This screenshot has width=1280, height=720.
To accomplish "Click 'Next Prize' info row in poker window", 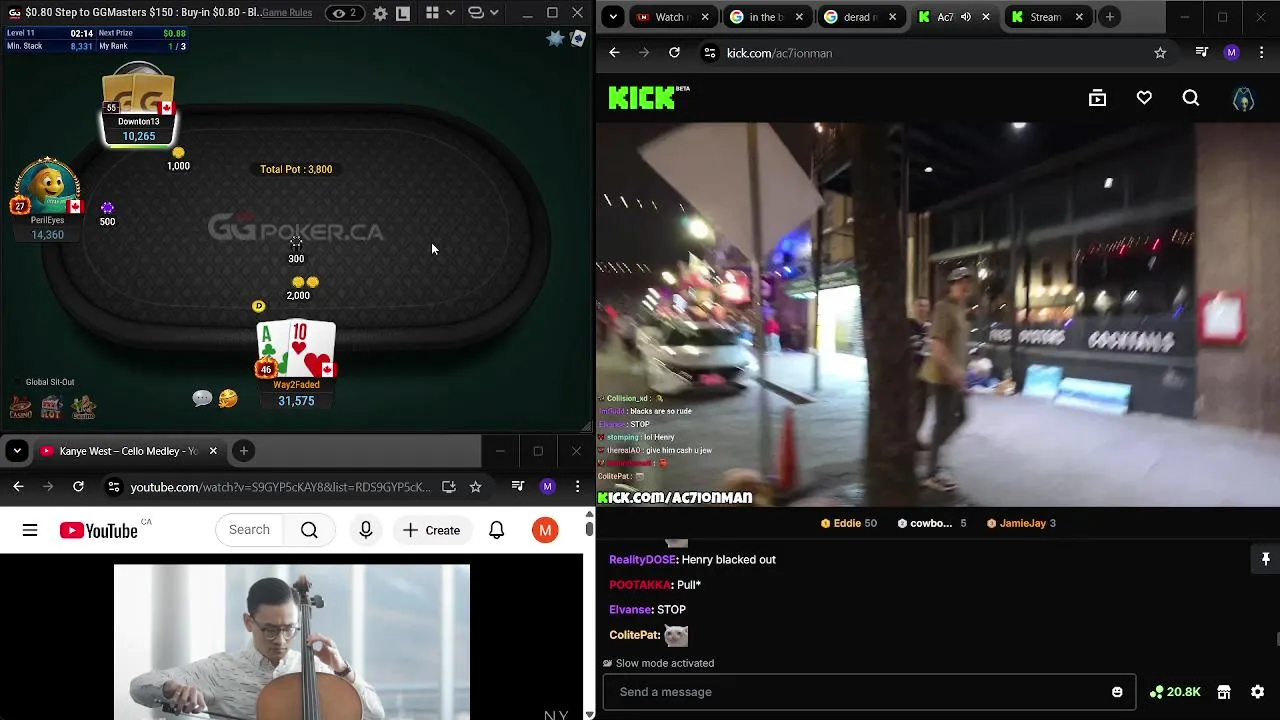I will pyautogui.click(x=142, y=33).
